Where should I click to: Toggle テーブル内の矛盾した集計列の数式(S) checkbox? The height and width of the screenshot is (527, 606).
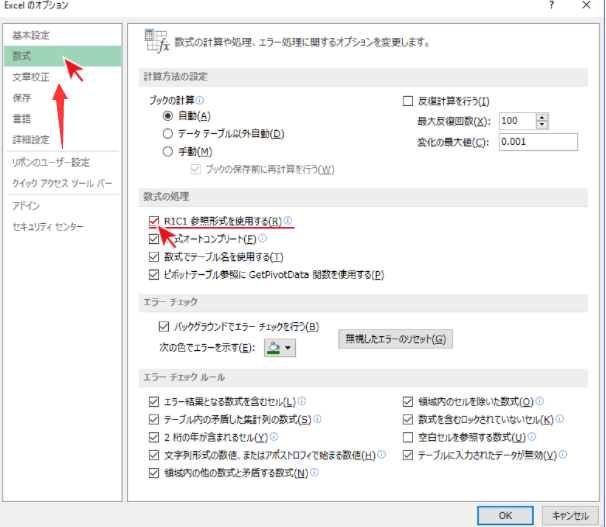pos(154,420)
